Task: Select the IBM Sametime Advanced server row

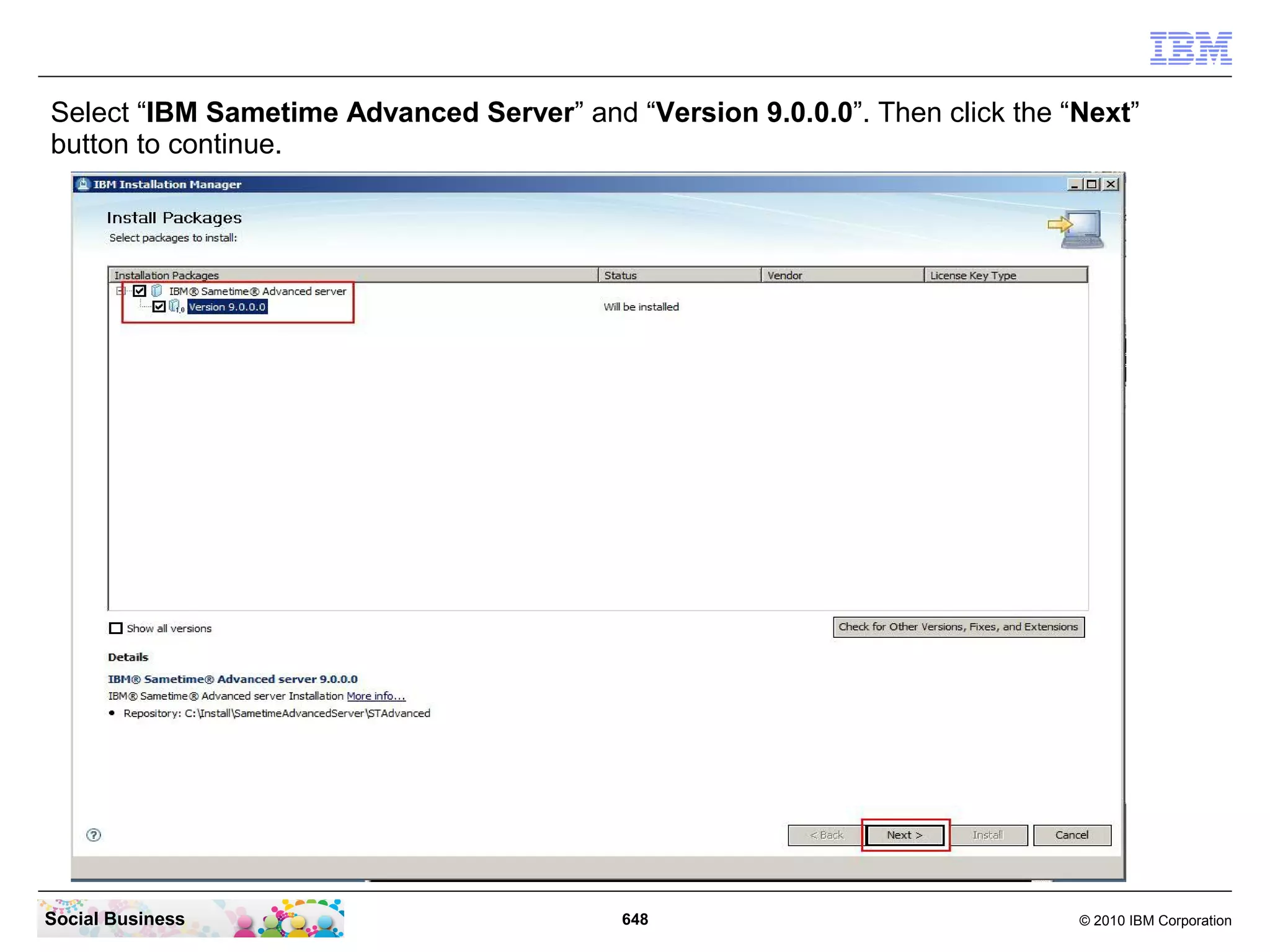Action: point(257,291)
